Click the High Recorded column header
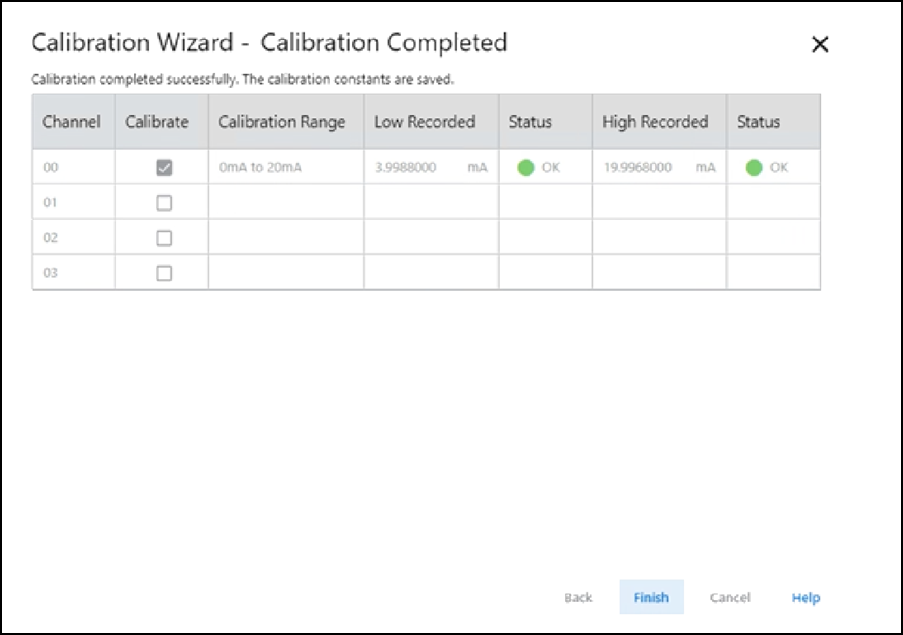Screen dimensions: 903x635 click(655, 122)
